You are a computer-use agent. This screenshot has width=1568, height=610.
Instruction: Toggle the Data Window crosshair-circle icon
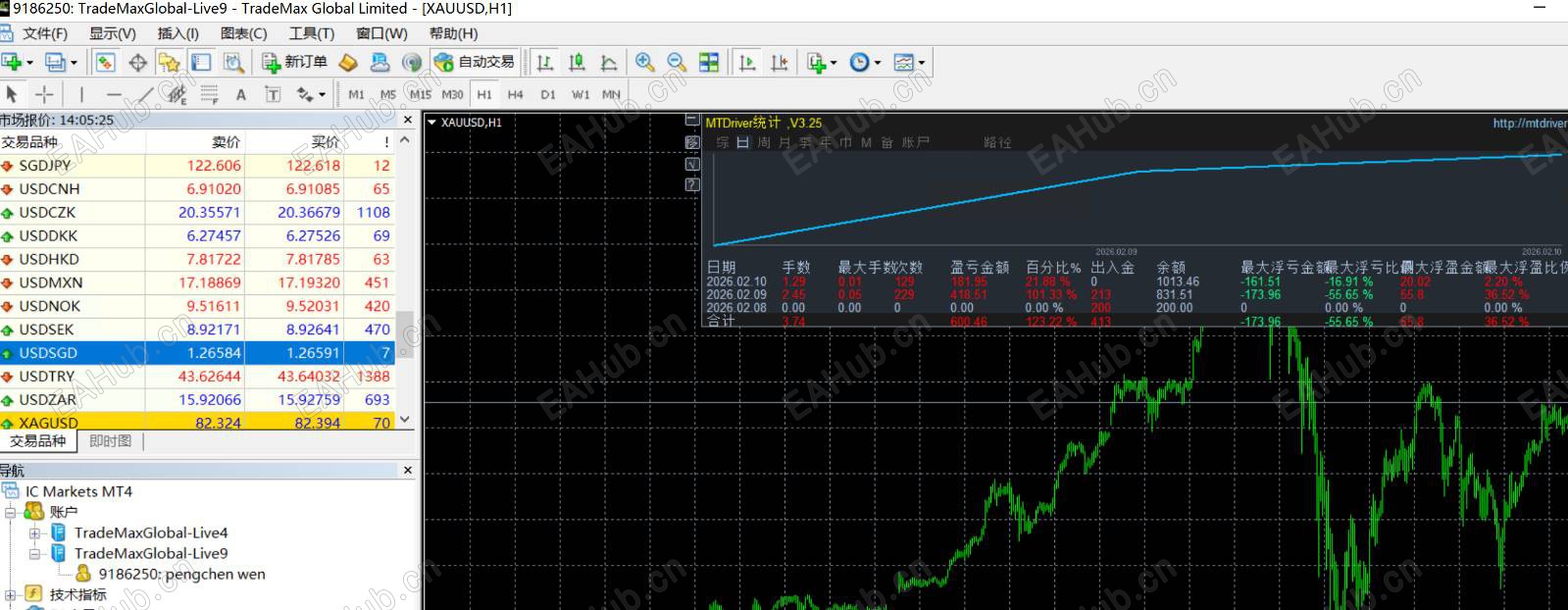coord(137,63)
